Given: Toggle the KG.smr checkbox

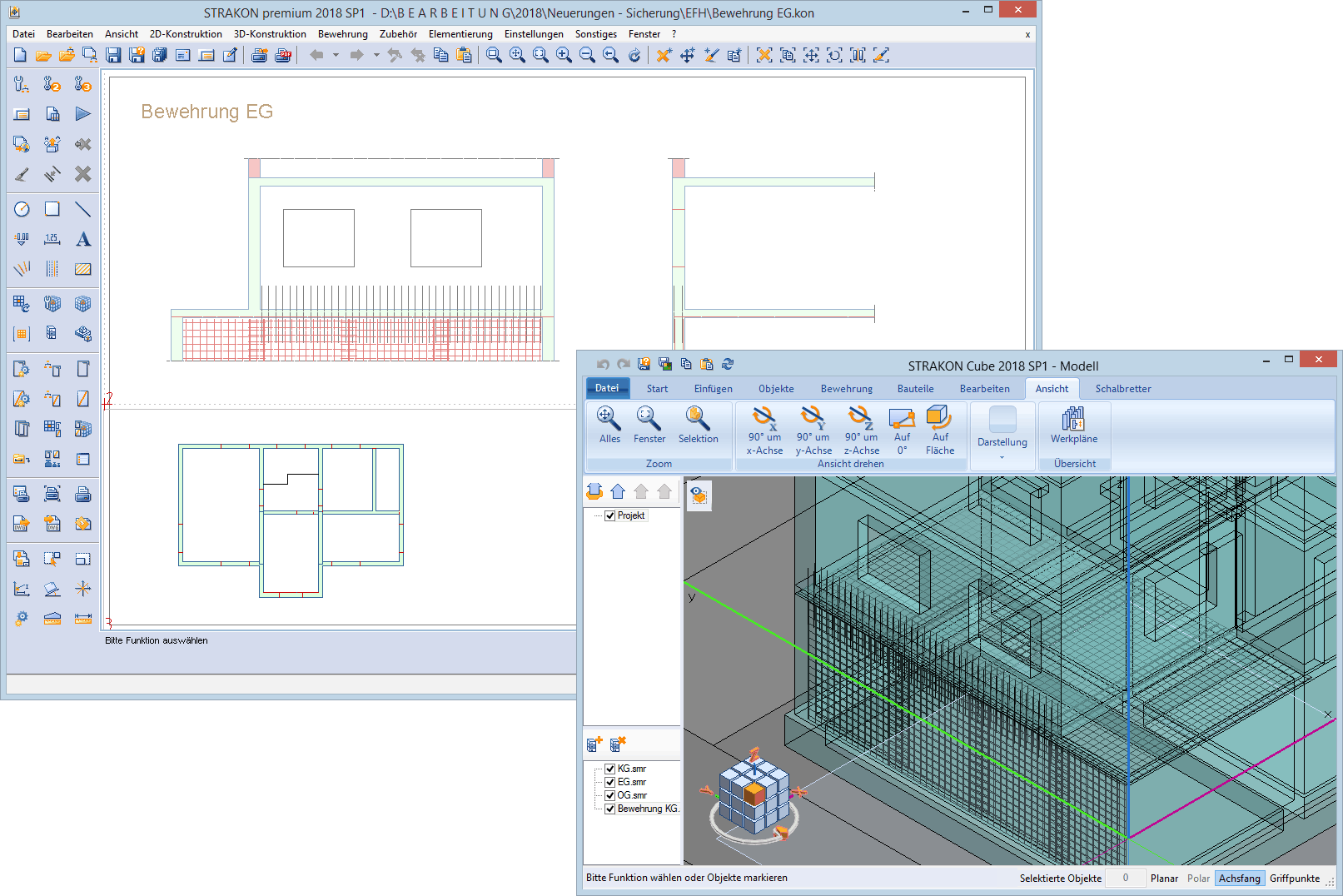Looking at the screenshot, I should (609, 769).
